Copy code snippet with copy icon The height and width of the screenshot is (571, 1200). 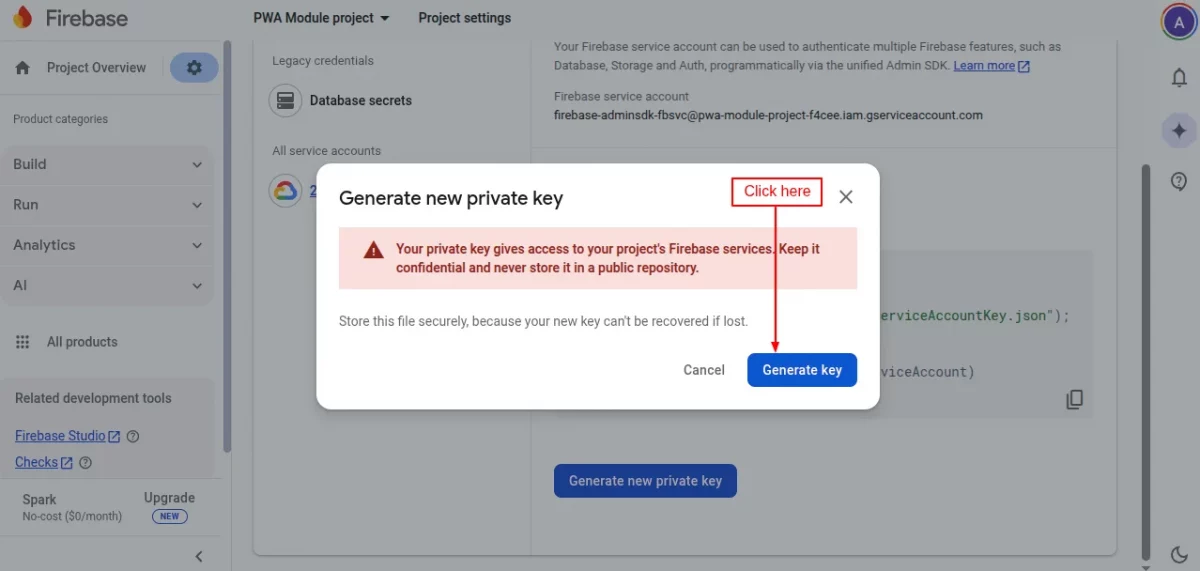(x=1075, y=400)
